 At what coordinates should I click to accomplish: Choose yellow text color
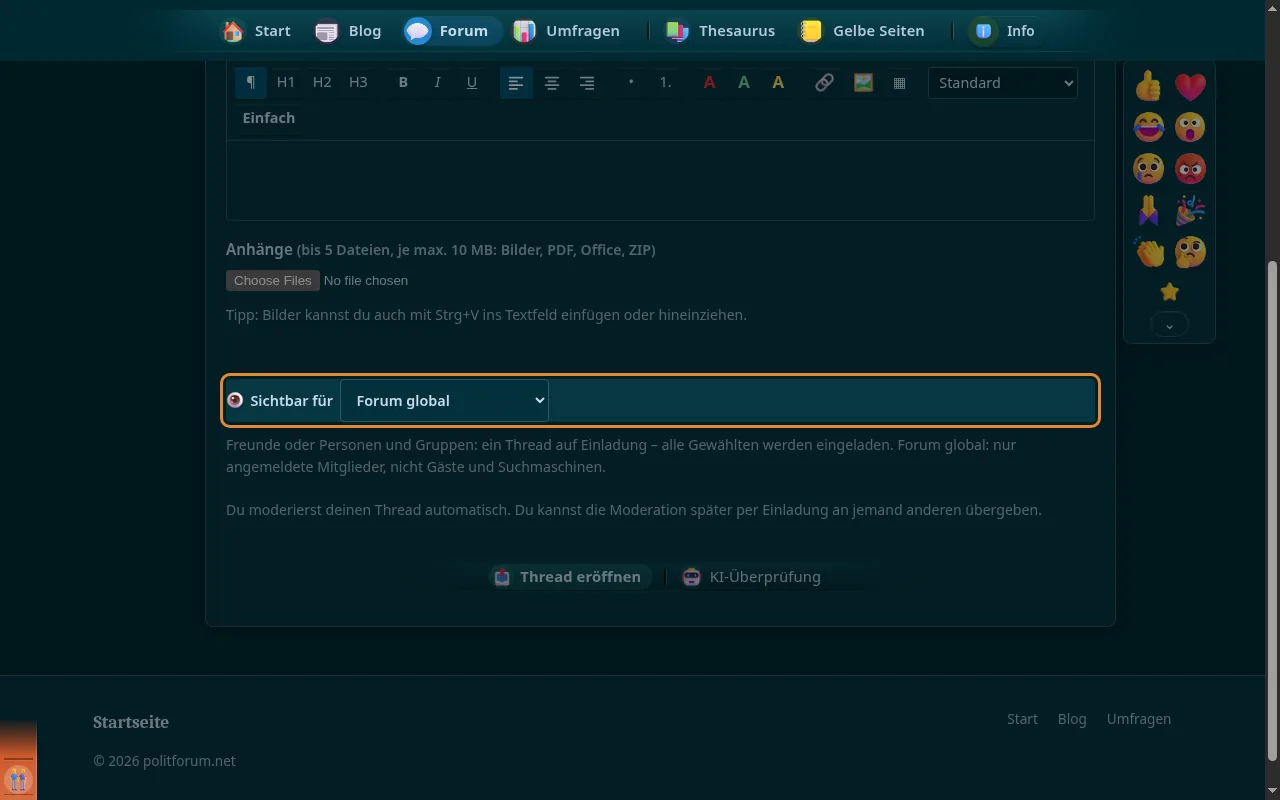point(778,83)
